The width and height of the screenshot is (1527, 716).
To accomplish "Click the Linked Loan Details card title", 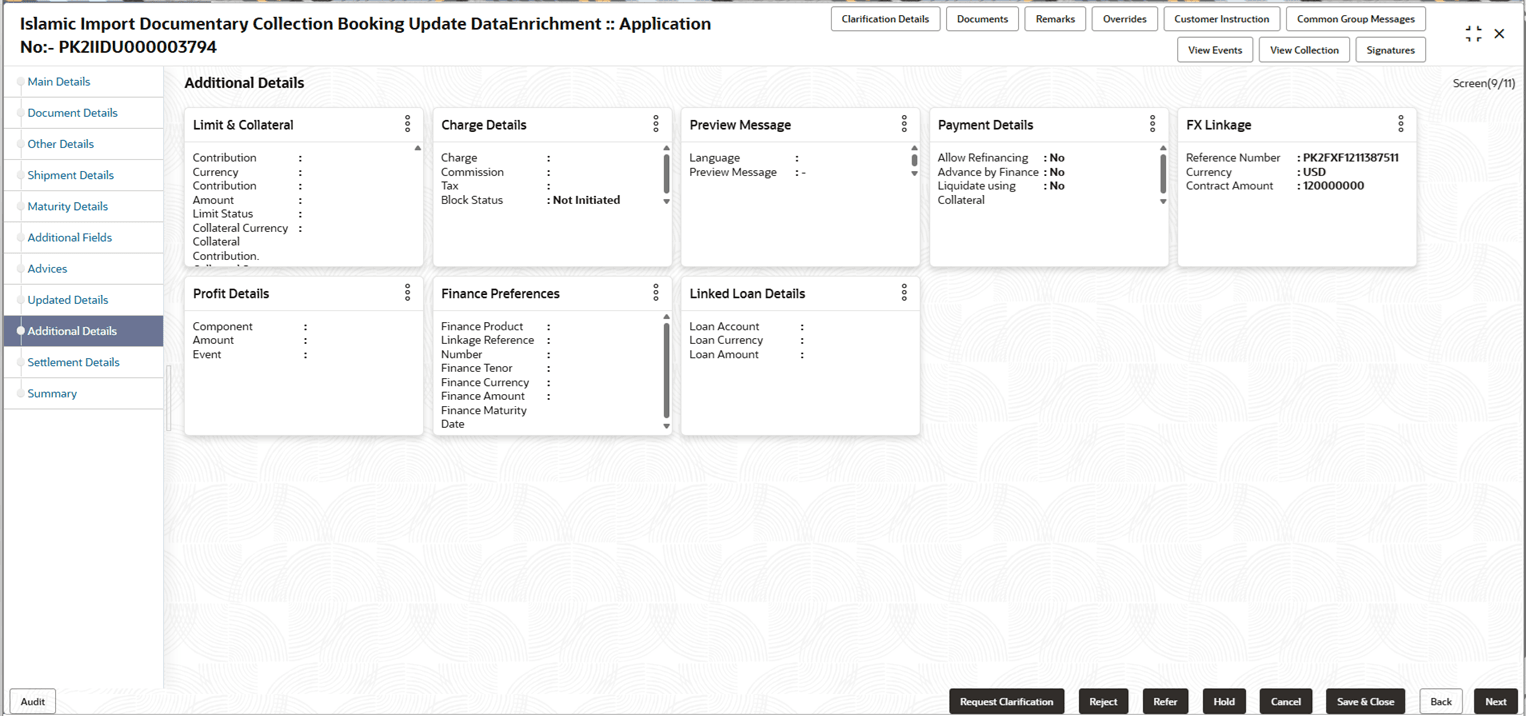I will click(747, 294).
